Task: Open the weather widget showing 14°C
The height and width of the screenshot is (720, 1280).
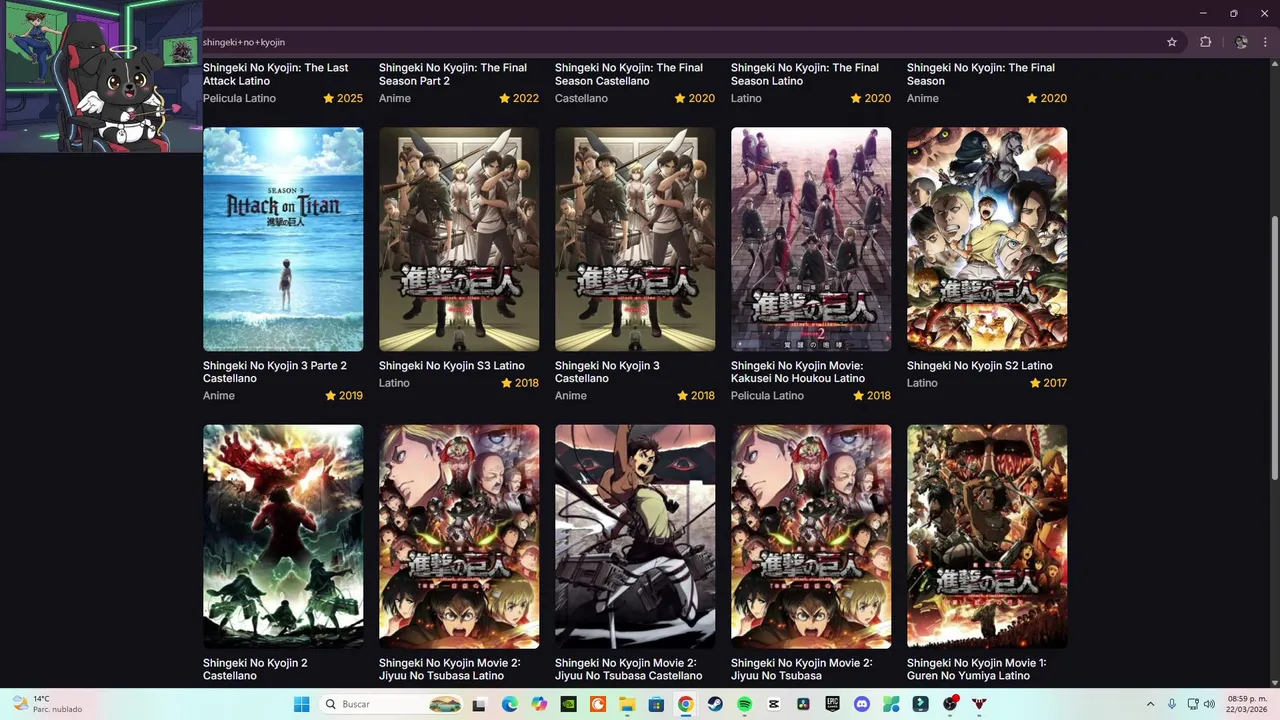Action: click(x=46, y=704)
